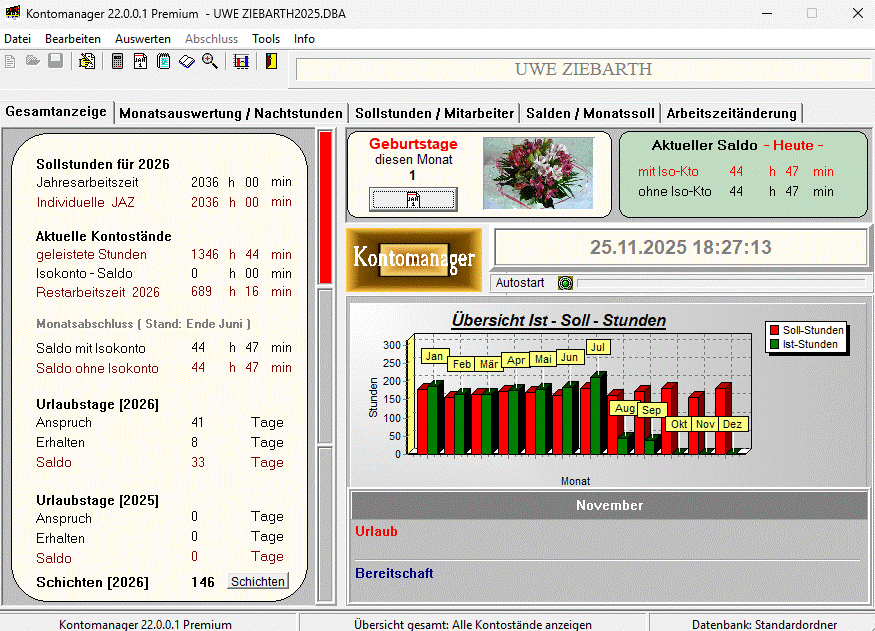Viewport: 875px width, 631px height.
Task: Go to the Arbeitszeitänderung tab
Action: click(731, 113)
